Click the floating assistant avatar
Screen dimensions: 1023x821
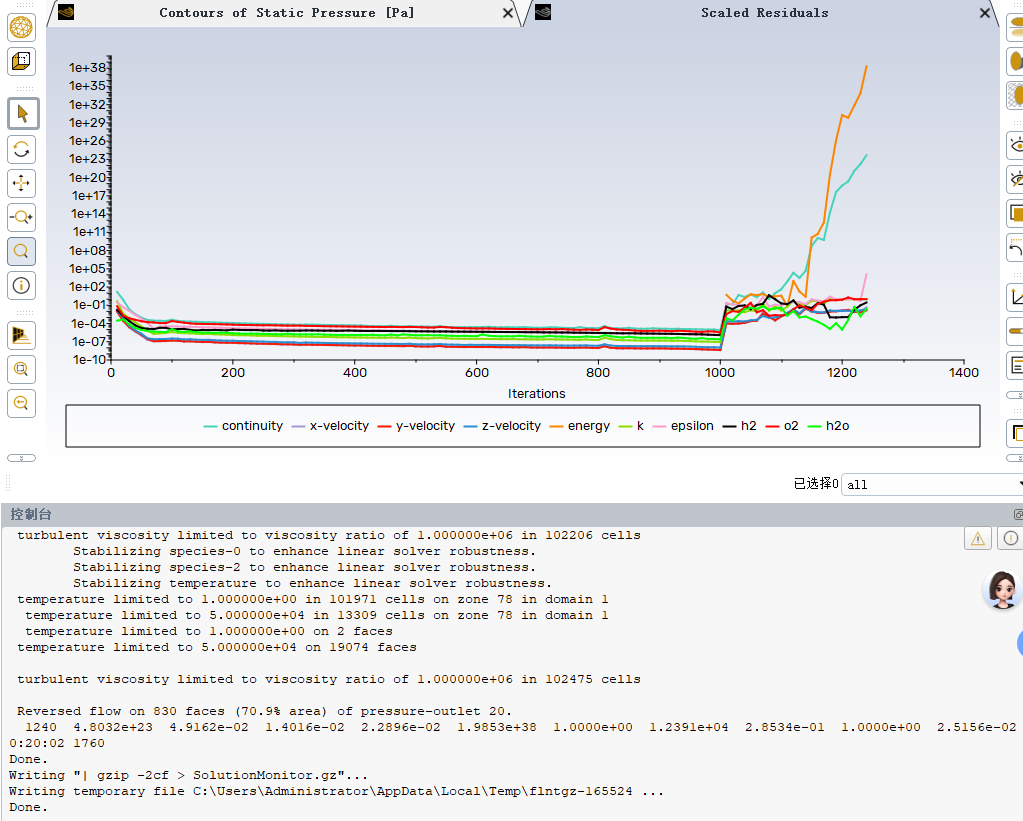1000,590
